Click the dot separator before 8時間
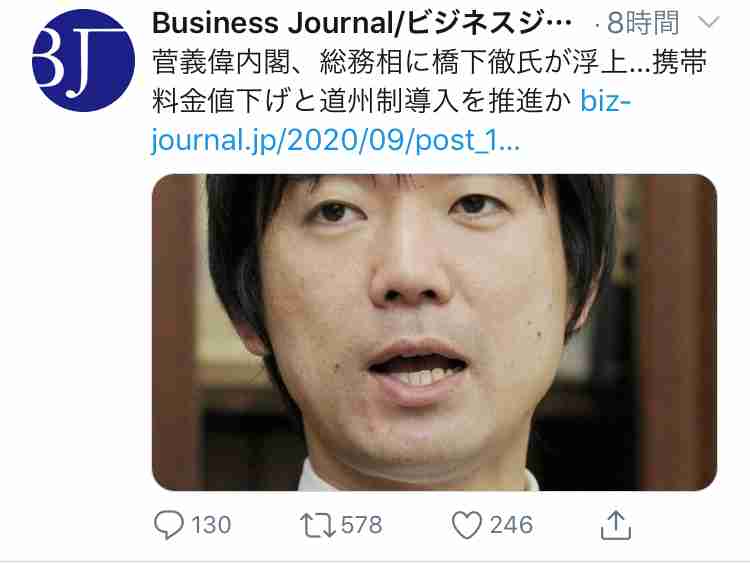Image resolution: width=750 pixels, height=563 pixels. (x=597, y=25)
